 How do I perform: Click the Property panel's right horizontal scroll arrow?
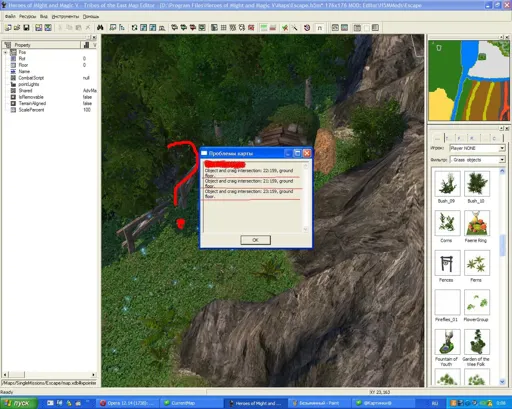pos(93,375)
